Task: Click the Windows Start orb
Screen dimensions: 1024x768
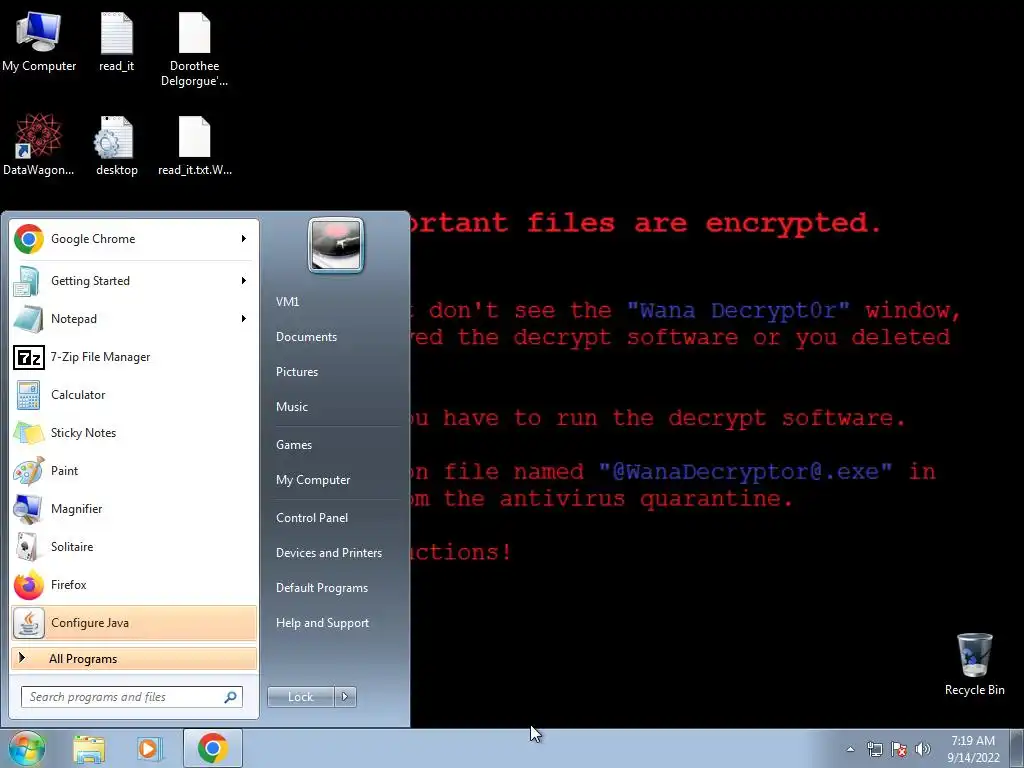Action: point(27,748)
